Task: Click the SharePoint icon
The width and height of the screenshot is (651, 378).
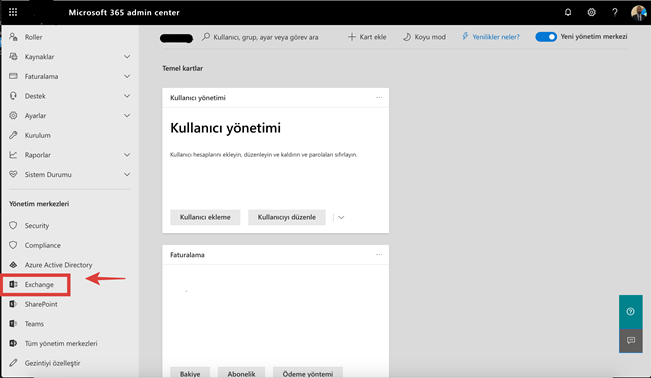Action: 13,304
